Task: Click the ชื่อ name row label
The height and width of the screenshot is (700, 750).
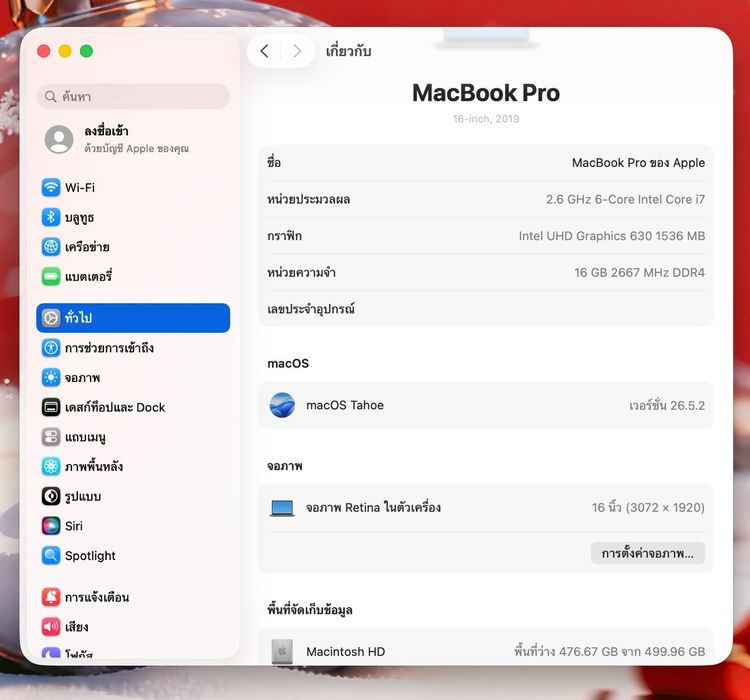Action: pyautogui.click(x=274, y=163)
